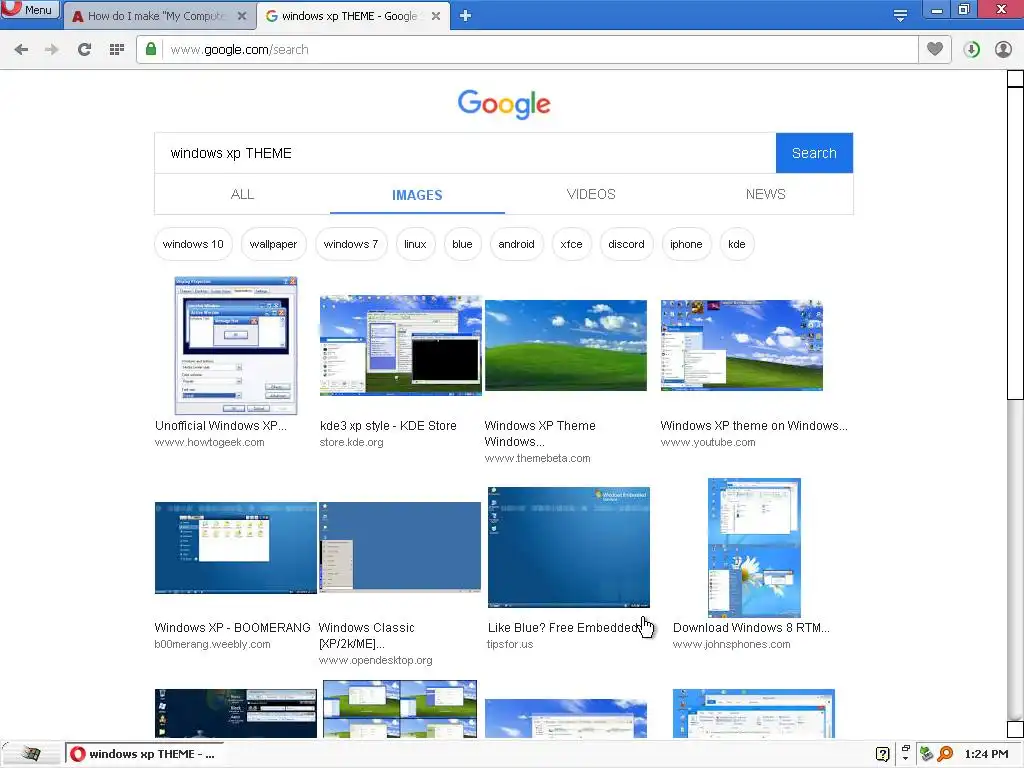The height and width of the screenshot is (768, 1024).
Task: Click the scrollbar up arrow
Action: click(x=1015, y=78)
